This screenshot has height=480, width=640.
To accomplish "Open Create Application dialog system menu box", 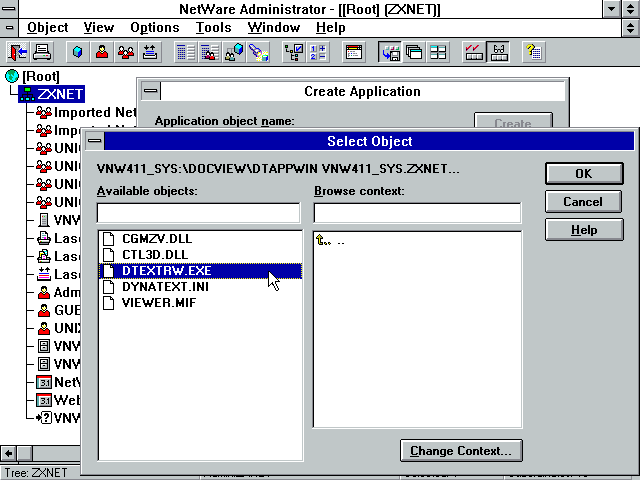I will 151,91.
